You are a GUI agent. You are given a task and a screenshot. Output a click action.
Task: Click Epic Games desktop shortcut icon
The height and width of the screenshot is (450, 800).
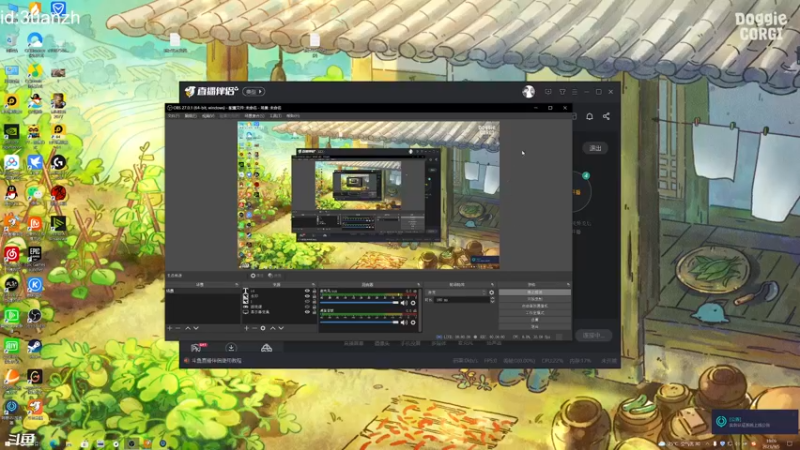(x=35, y=253)
